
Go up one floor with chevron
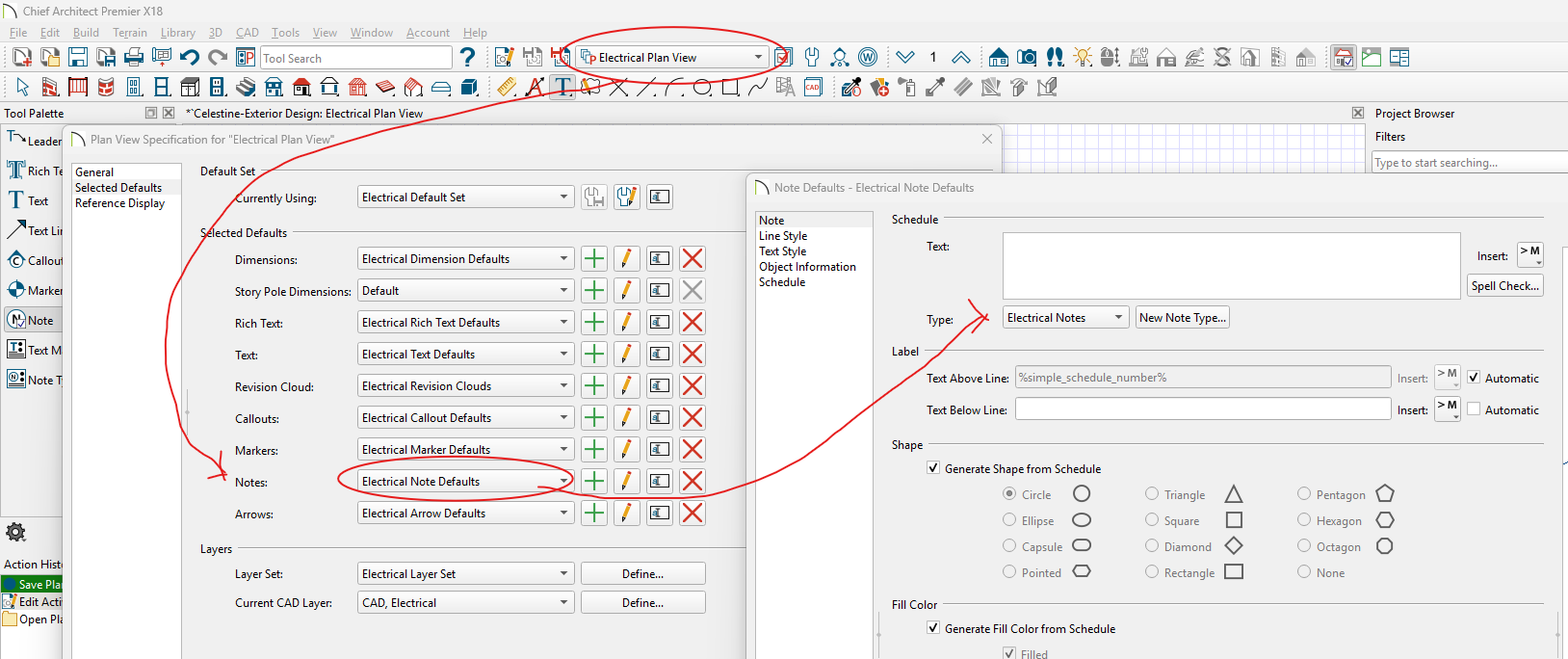960,58
